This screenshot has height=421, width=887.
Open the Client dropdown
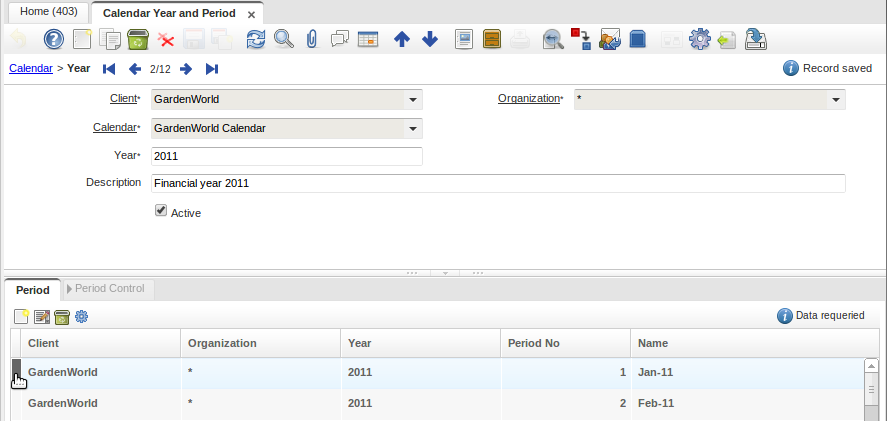(412, 100)
